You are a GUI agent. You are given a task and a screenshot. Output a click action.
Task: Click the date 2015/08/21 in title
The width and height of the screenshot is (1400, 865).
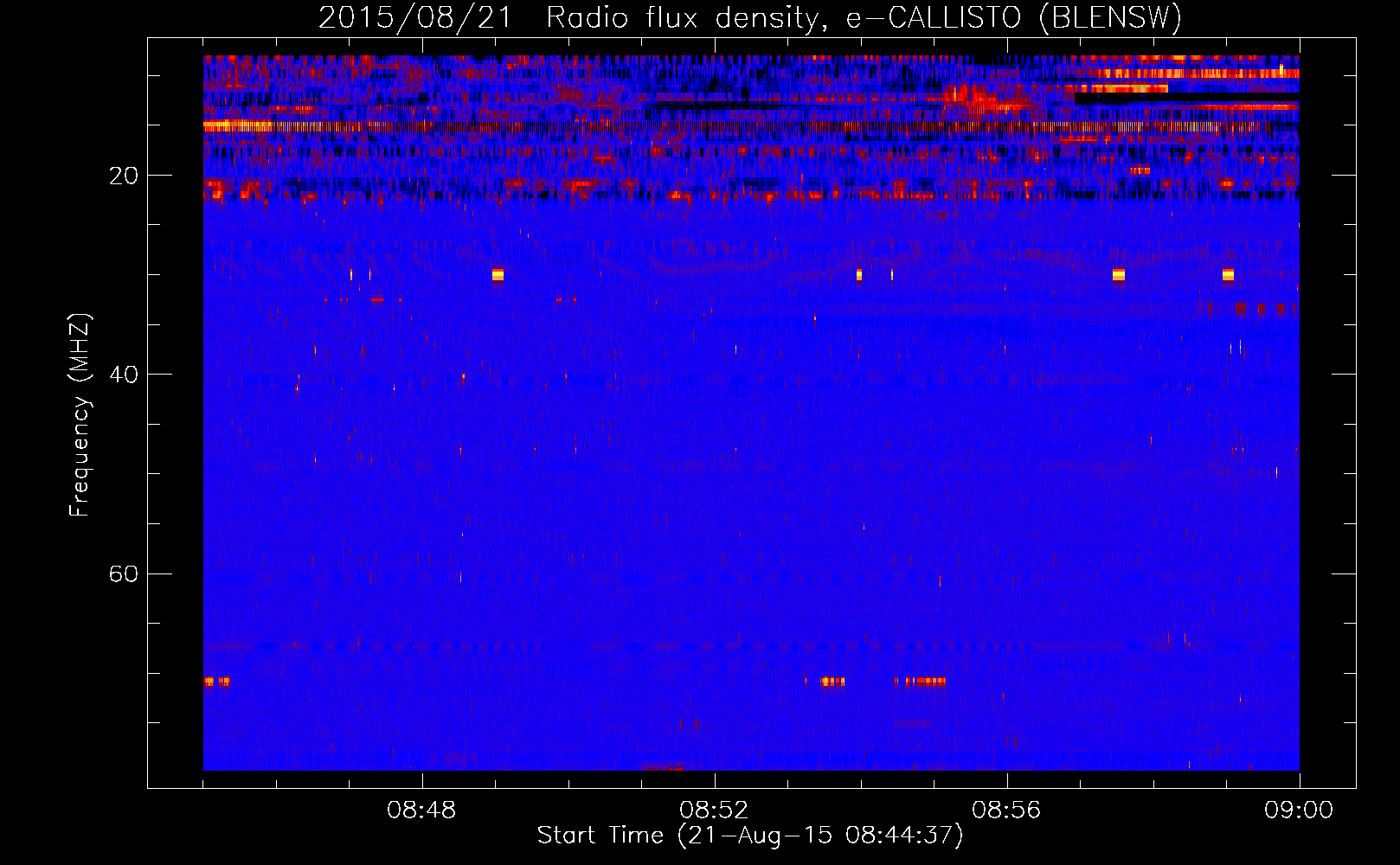click(416, 17)
